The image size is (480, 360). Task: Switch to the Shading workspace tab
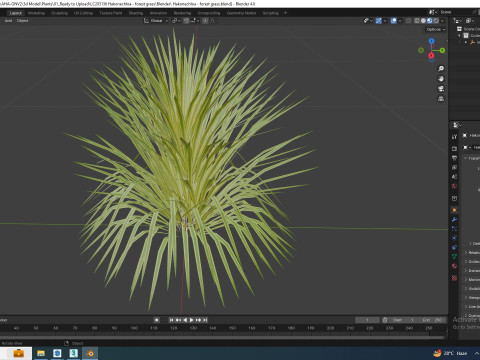pos(136,13)
